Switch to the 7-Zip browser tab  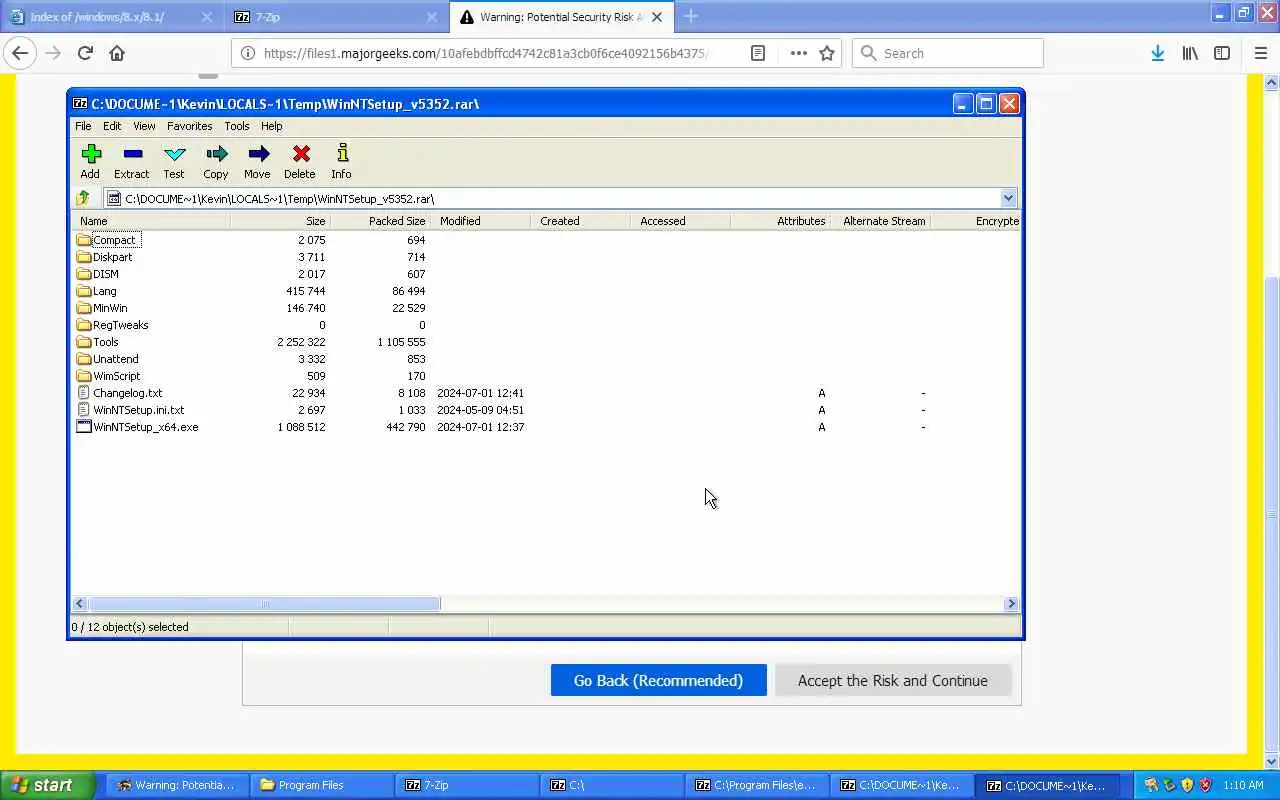[x=335, y=17]
